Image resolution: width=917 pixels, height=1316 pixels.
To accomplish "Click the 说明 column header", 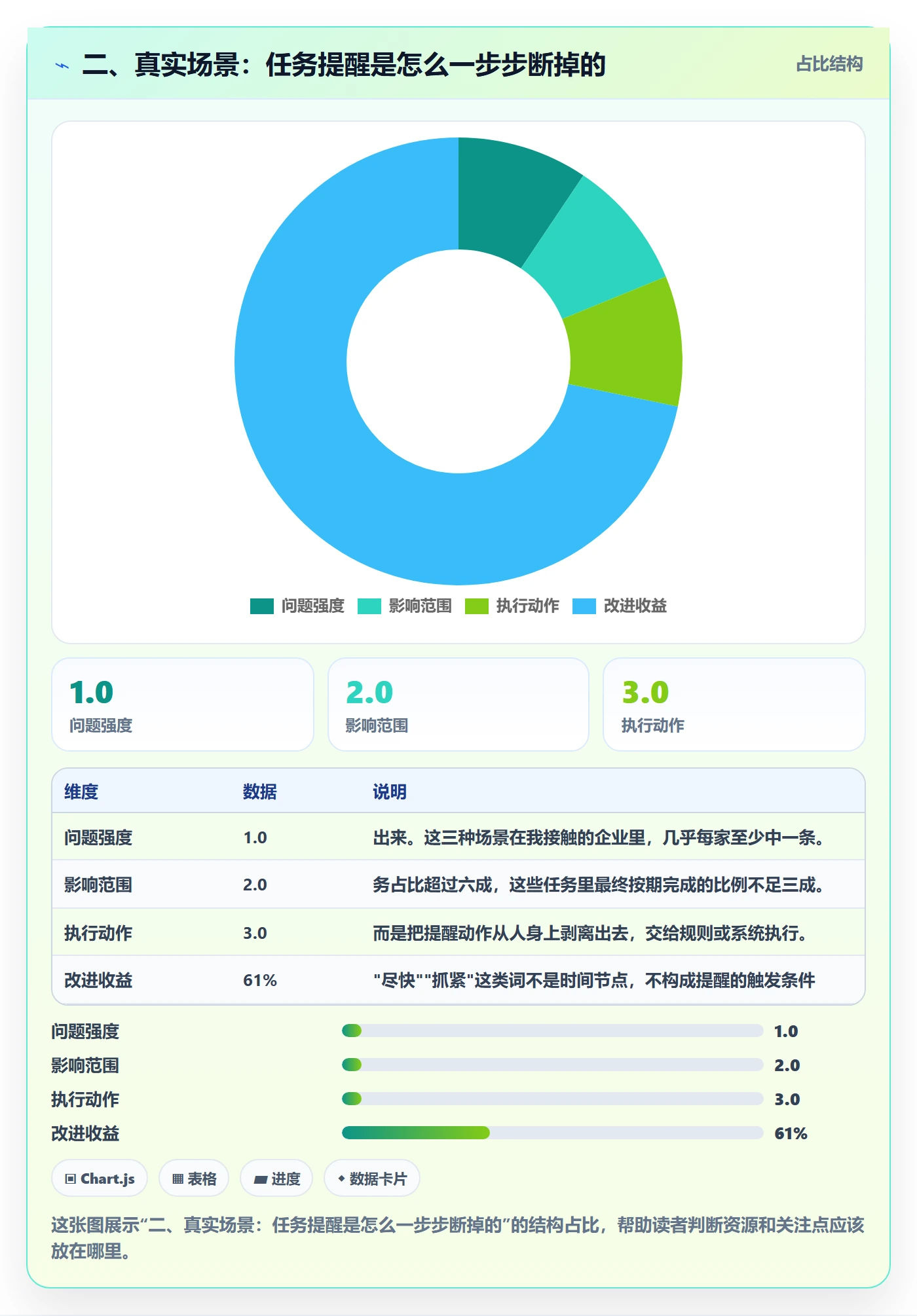I will coord(390,792).
